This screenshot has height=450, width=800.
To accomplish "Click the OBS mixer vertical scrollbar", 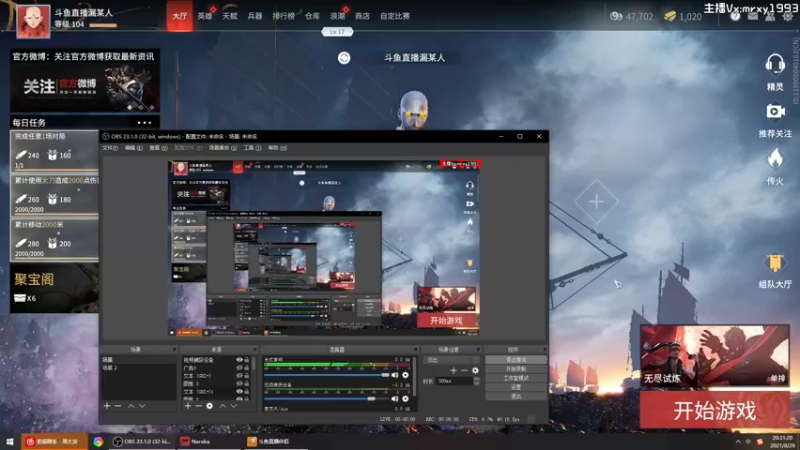I will point(414,378).
